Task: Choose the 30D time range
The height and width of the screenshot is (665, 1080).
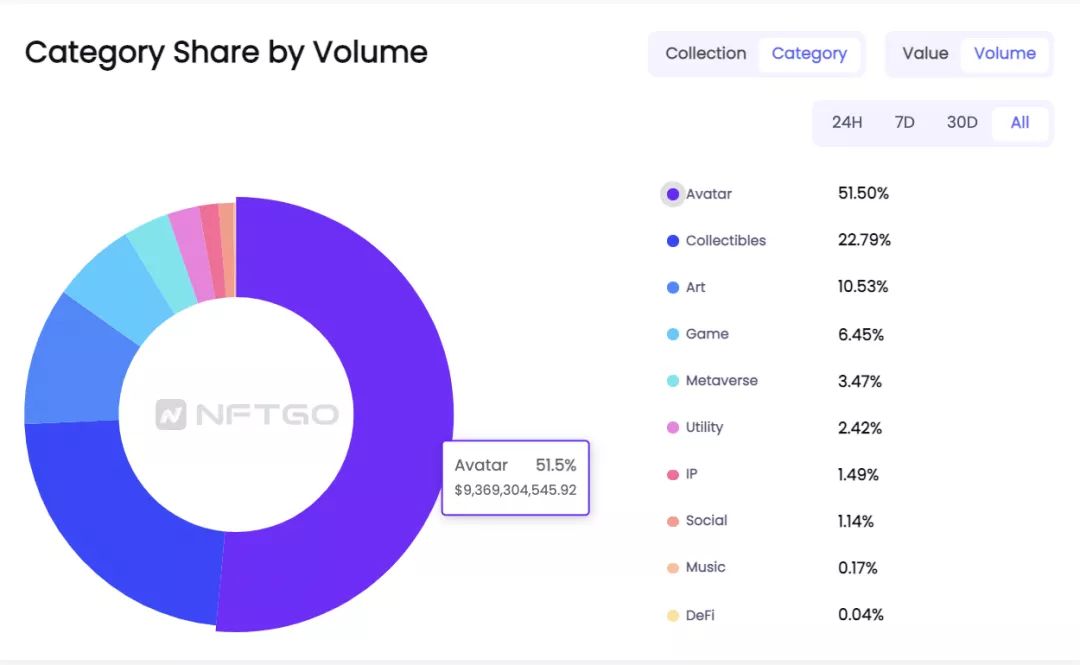Action: (x=961, y=123)
